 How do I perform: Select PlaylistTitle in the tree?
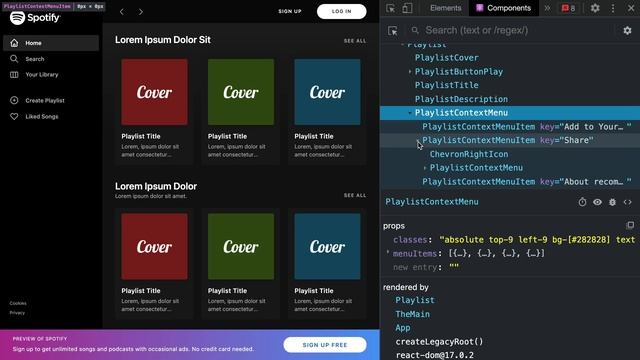(x=447, y=85)
